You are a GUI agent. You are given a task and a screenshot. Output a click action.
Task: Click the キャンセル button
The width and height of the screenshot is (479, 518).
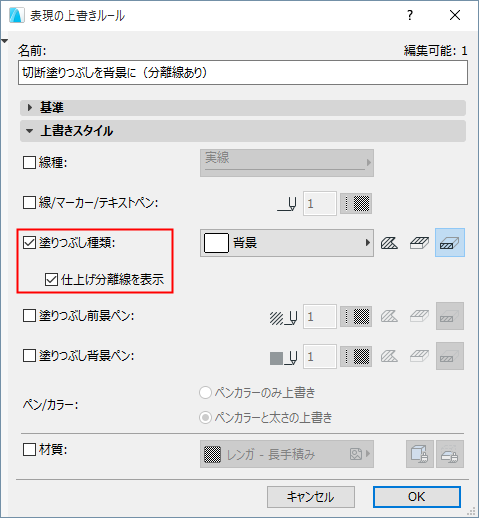pyautogui.click(x=311, y=497)
